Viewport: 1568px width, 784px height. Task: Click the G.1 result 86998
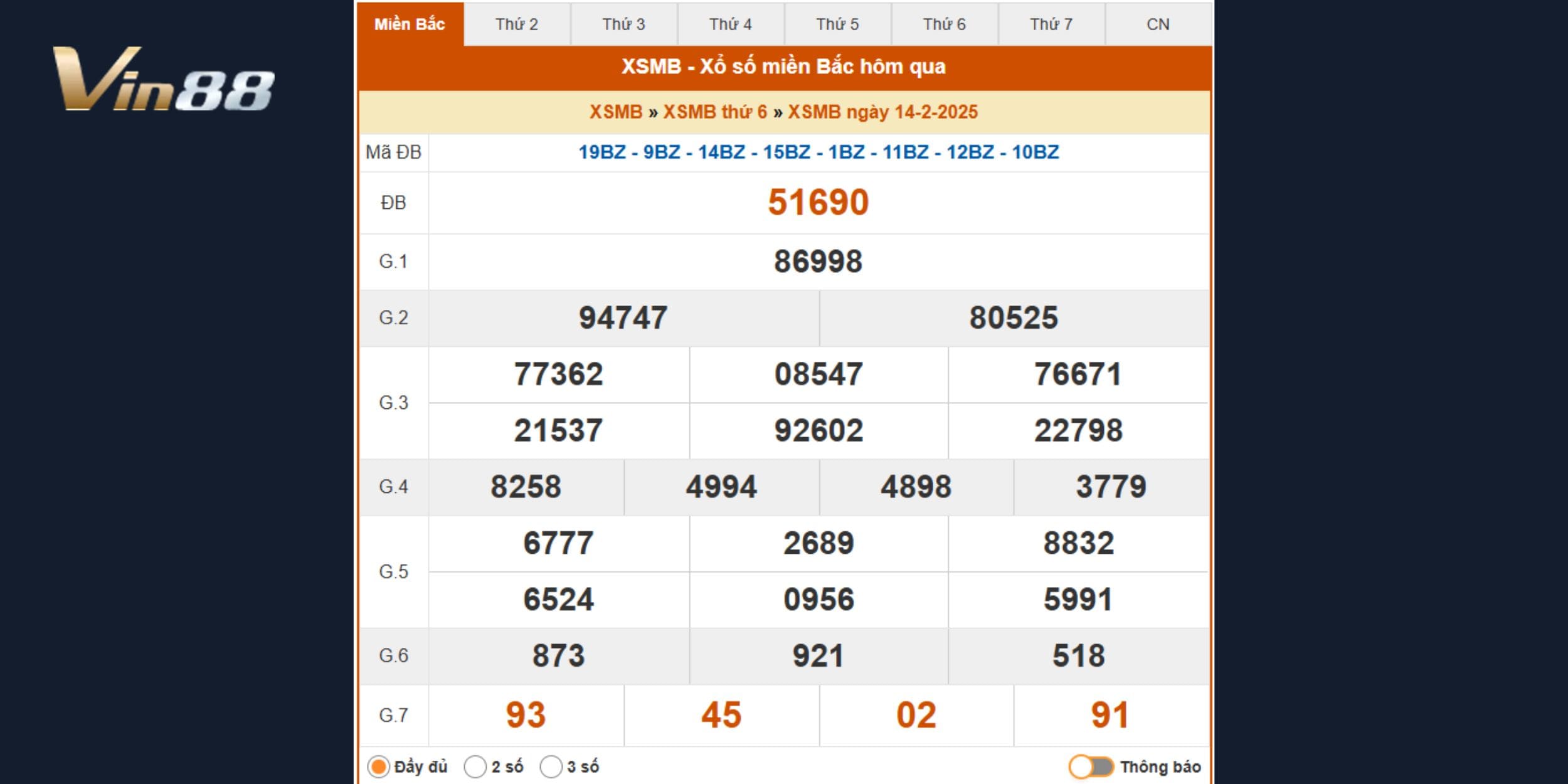[818, 262]
